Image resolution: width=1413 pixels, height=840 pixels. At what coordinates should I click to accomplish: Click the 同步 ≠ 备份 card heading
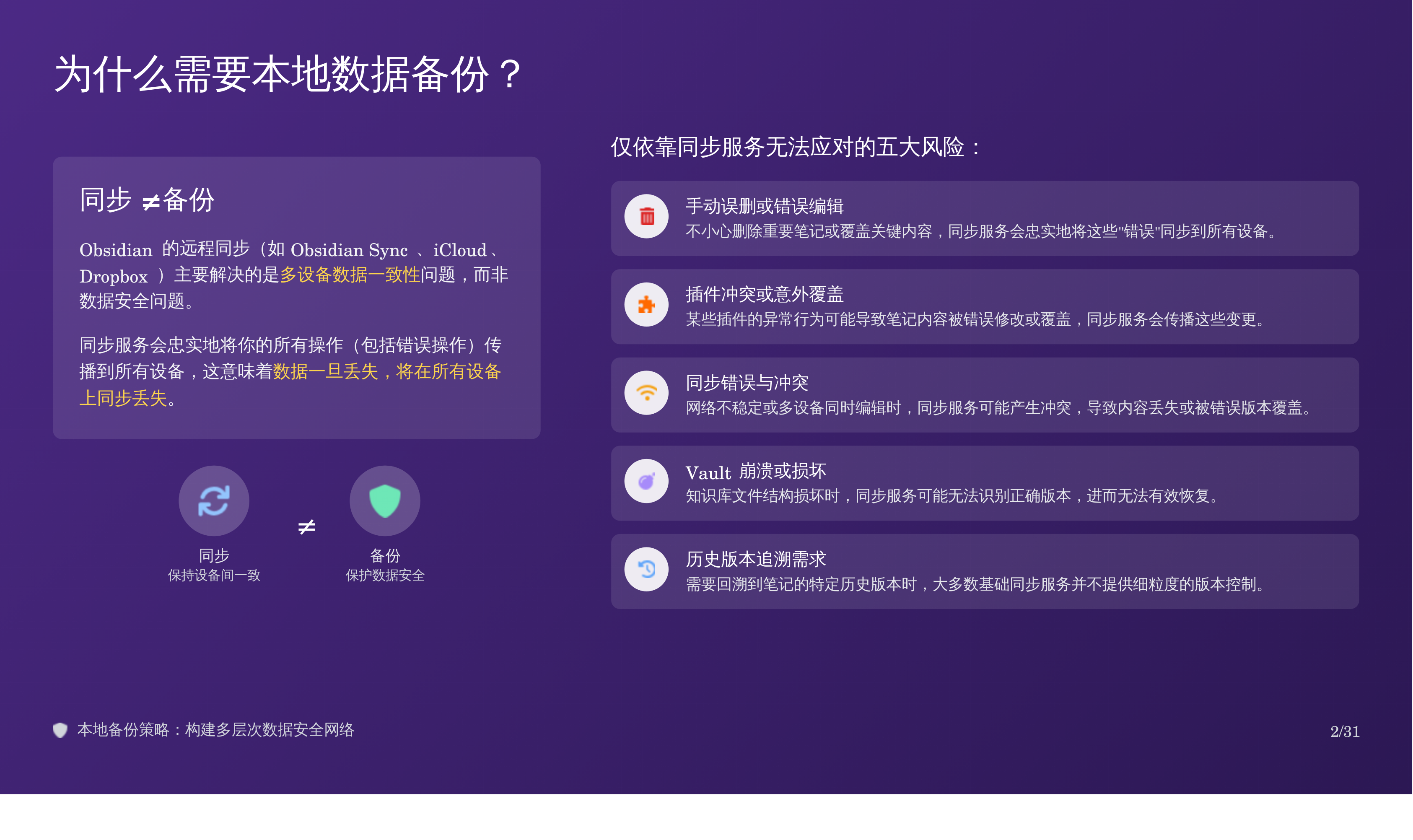[x=147, y=200]
